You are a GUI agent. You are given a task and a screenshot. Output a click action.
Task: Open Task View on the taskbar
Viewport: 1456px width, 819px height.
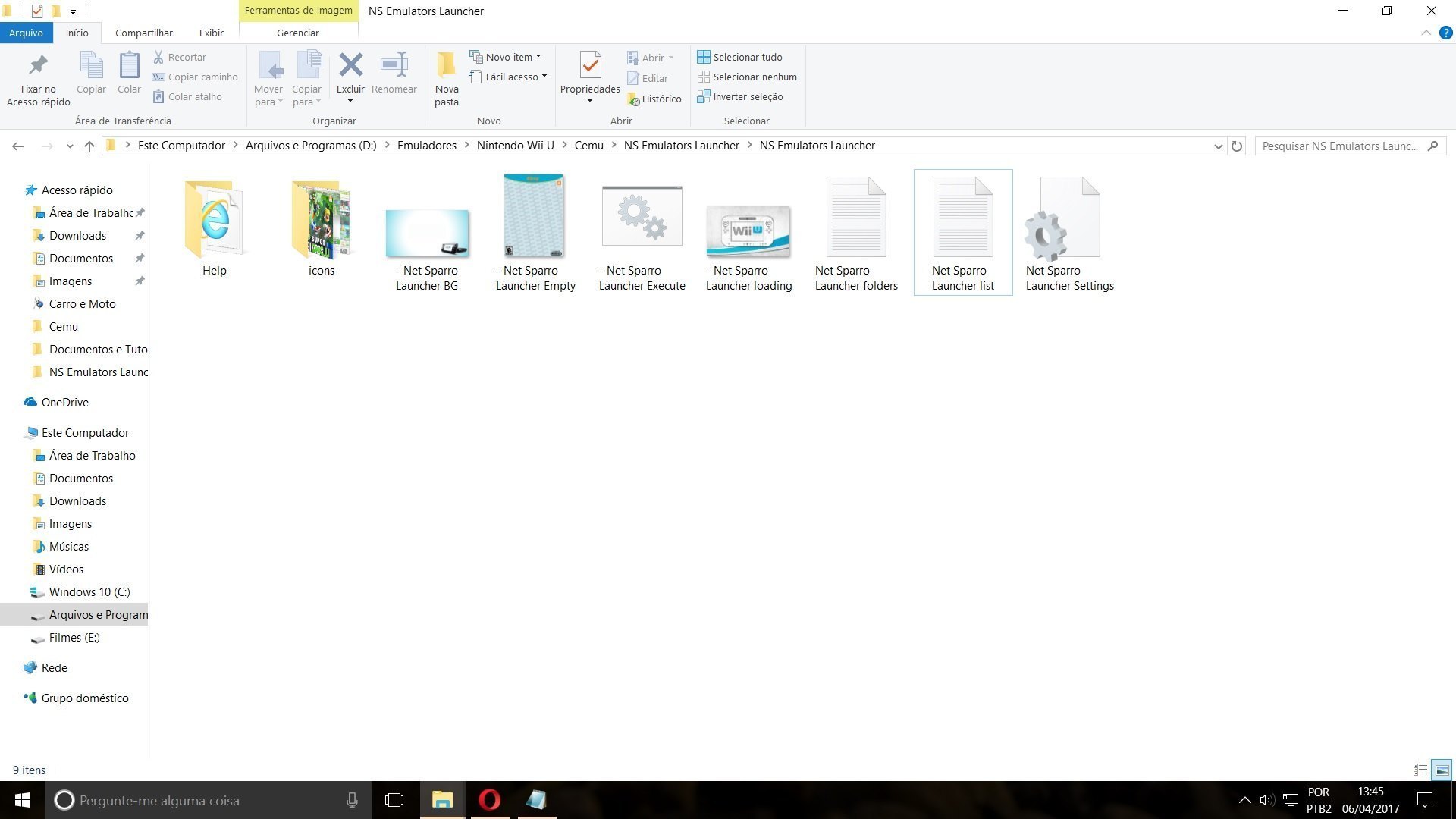[394, 800]
